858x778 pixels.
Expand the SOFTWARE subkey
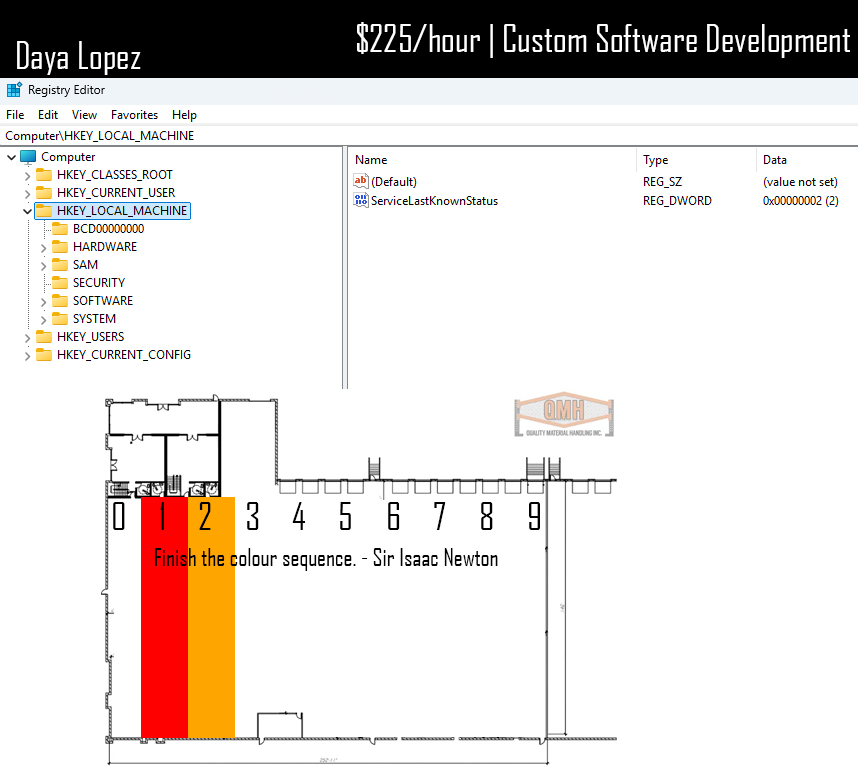[44, 301]
